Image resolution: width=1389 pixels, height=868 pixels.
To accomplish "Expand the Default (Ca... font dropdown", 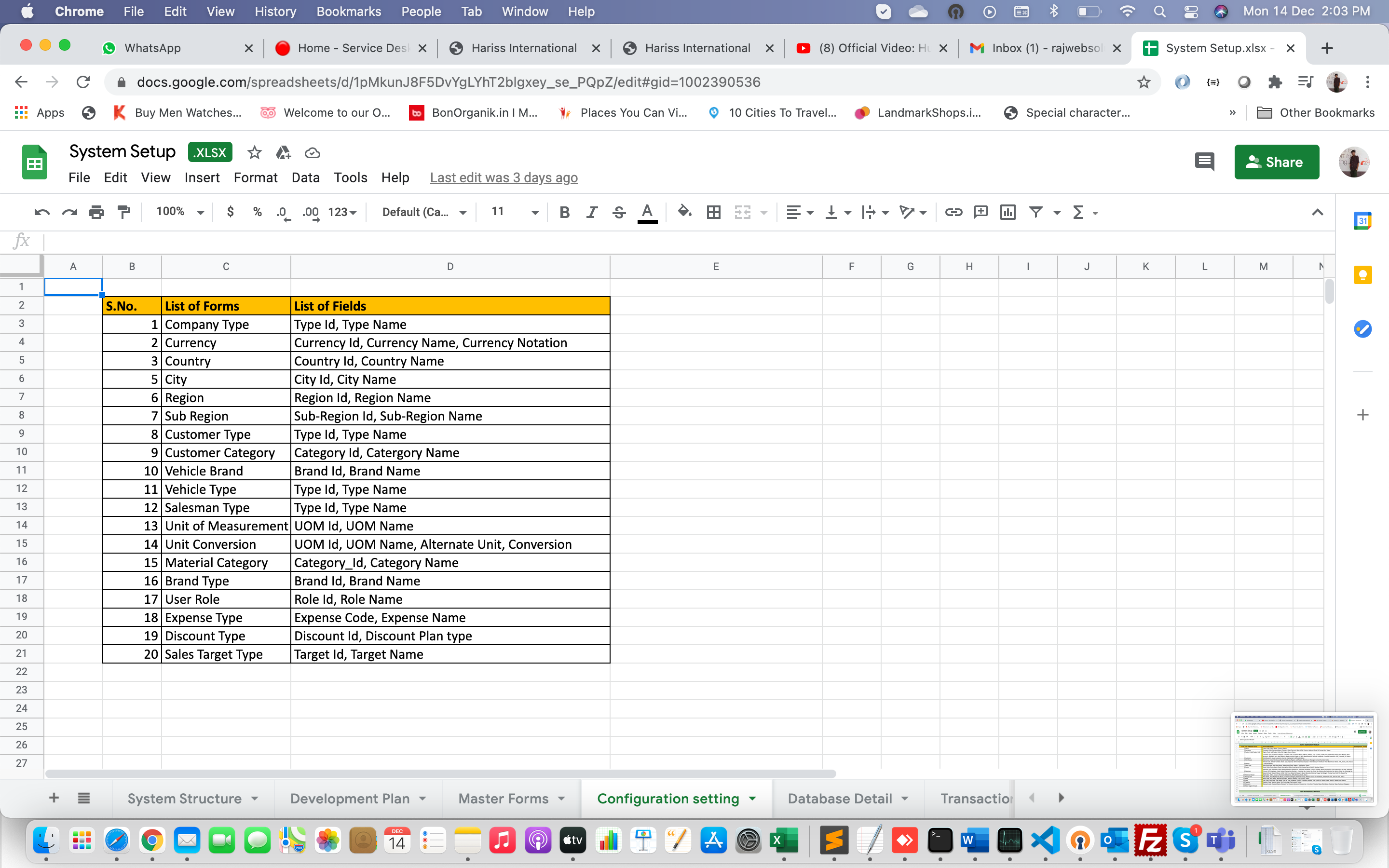I will point(424,212).
